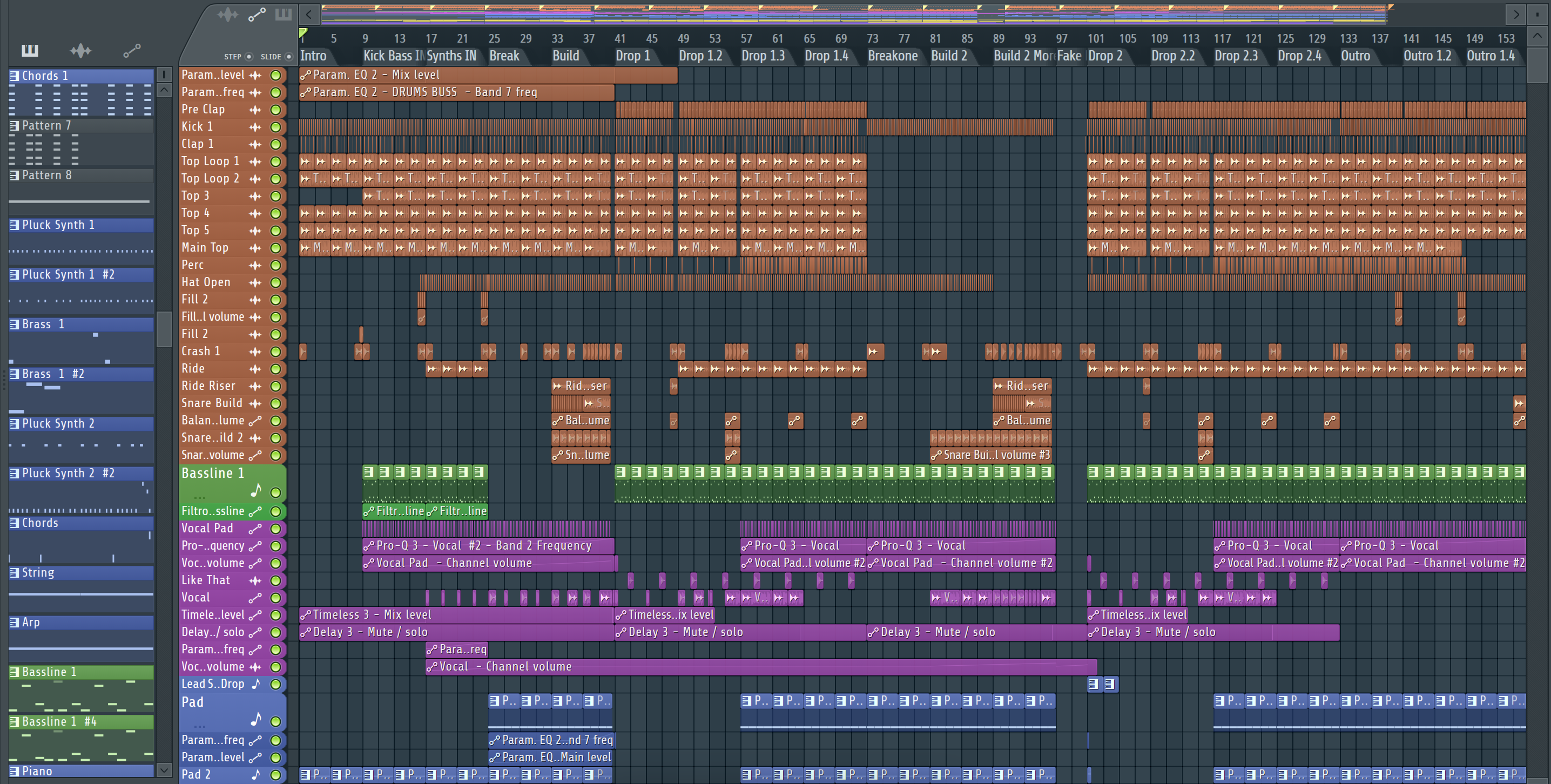Select audio clip focus icon above track headers

227,15
